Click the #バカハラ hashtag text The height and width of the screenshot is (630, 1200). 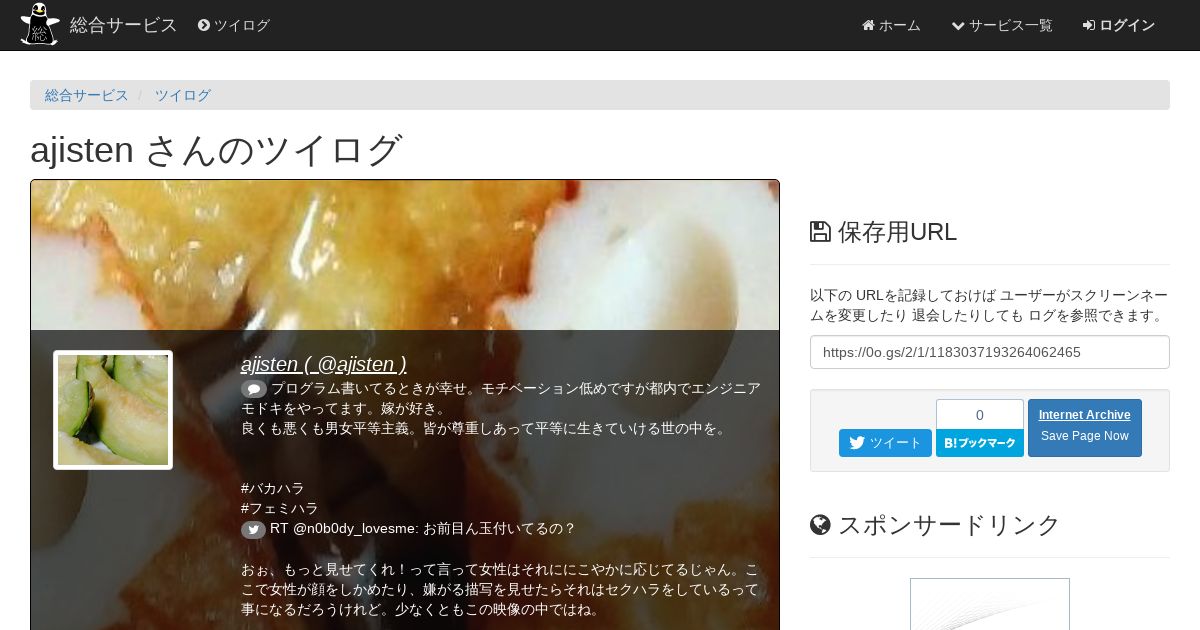273,488
